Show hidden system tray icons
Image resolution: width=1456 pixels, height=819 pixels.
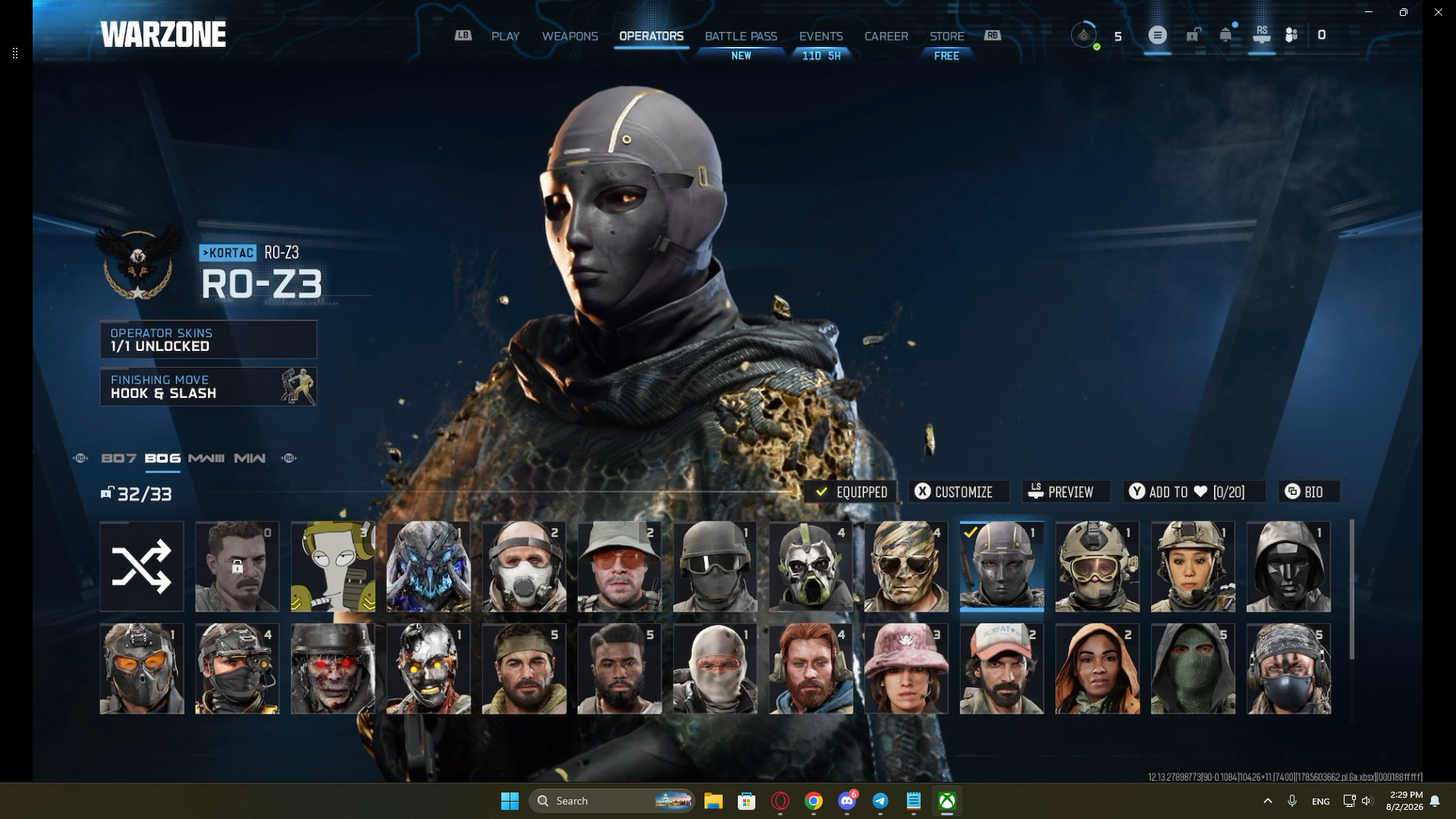1267,801
